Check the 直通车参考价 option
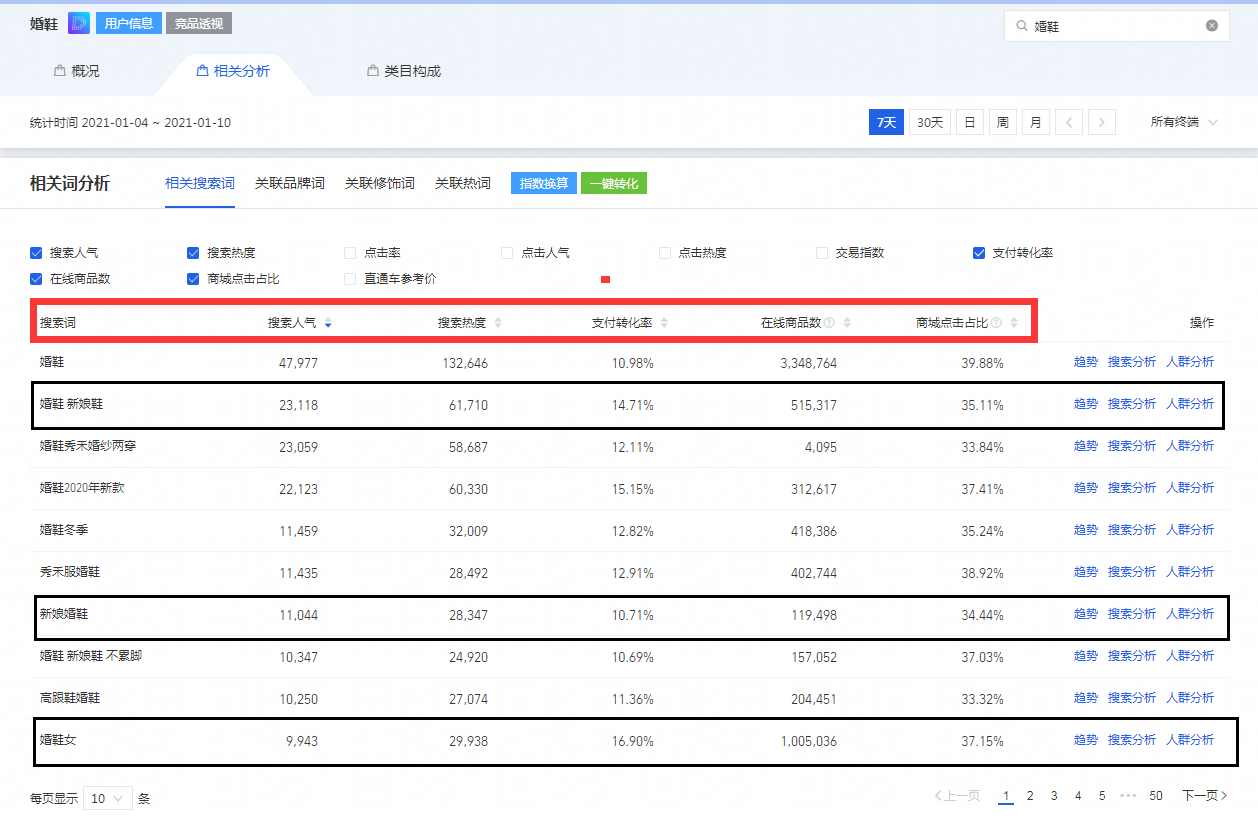1258x818 pixels. 350,279
